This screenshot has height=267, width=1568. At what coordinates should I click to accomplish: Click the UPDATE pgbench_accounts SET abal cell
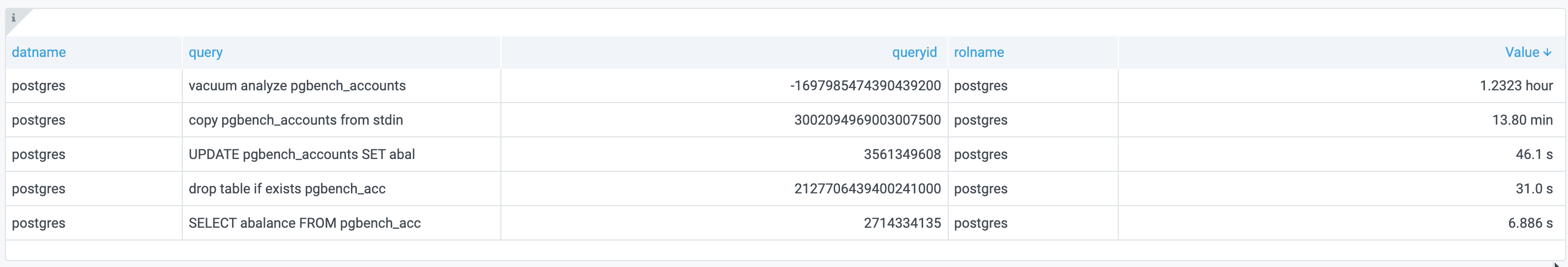point(302,155)
